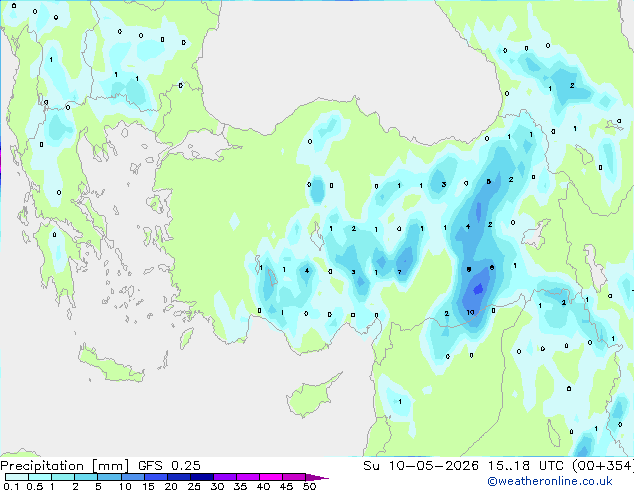Viewport: 634px width, 490px height.
Task: Click the legend scale label '40'
Action: click(263, 486)
